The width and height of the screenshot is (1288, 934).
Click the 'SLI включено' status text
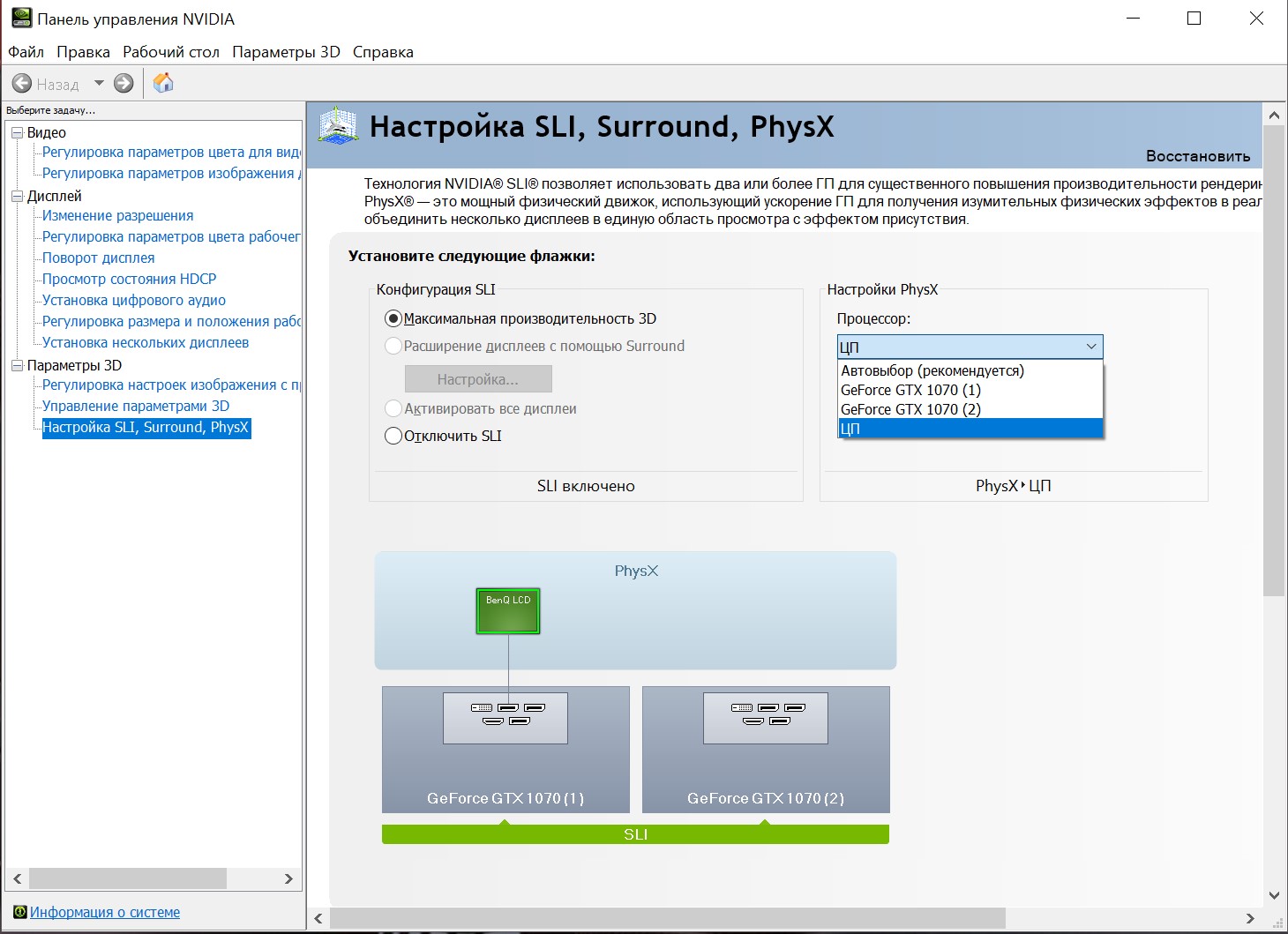586,486
